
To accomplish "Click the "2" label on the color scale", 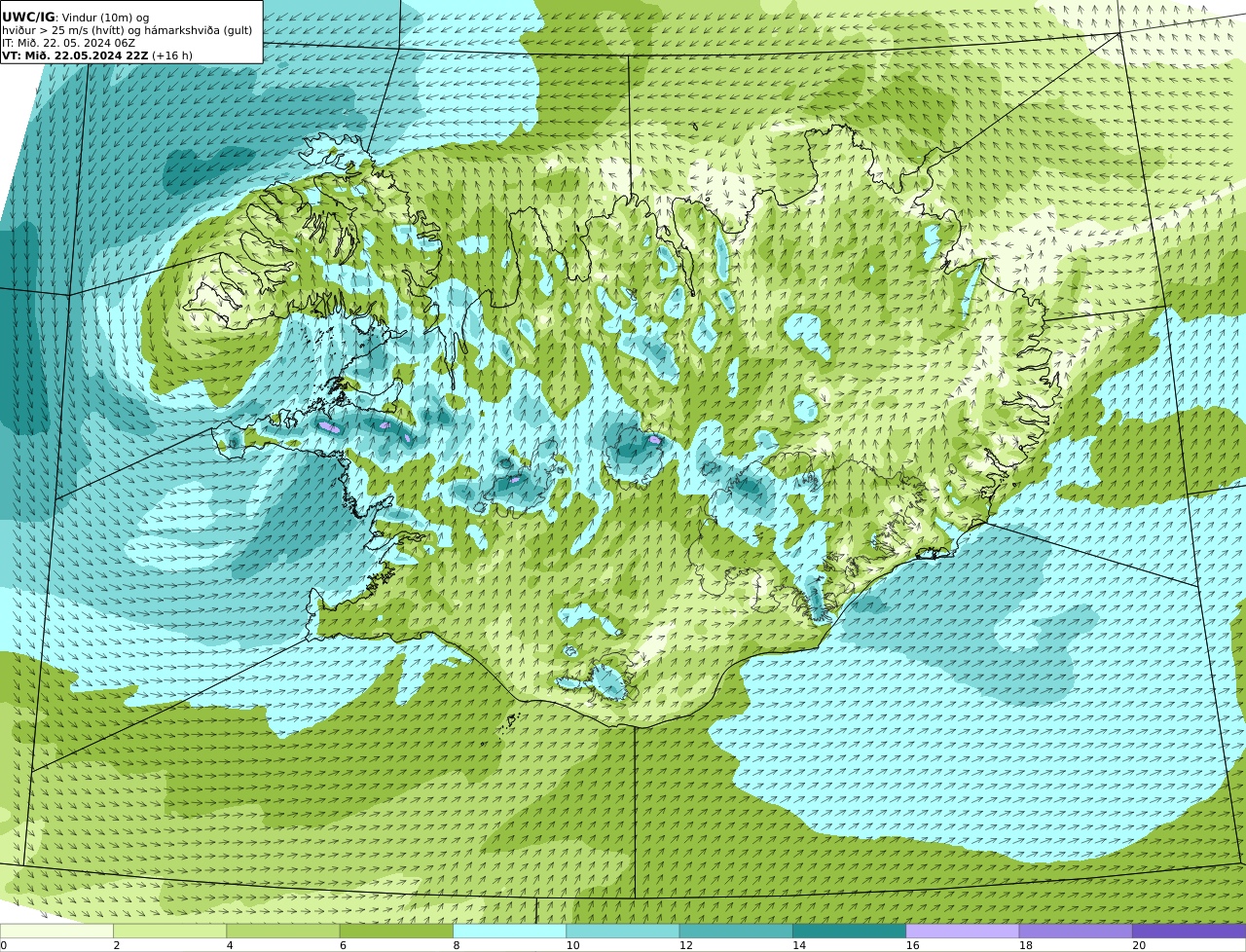I will point(117,945).
